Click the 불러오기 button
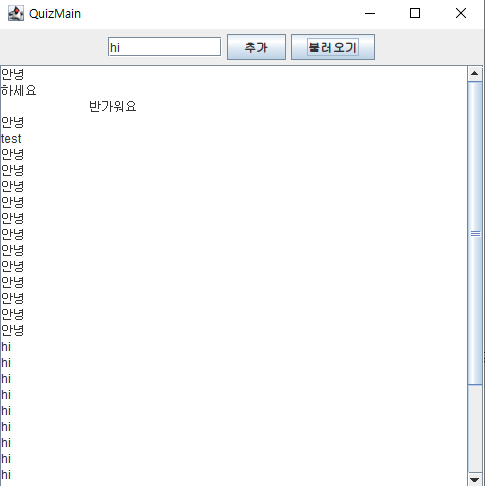Viewport: 485px width, 486px height. 333,47
